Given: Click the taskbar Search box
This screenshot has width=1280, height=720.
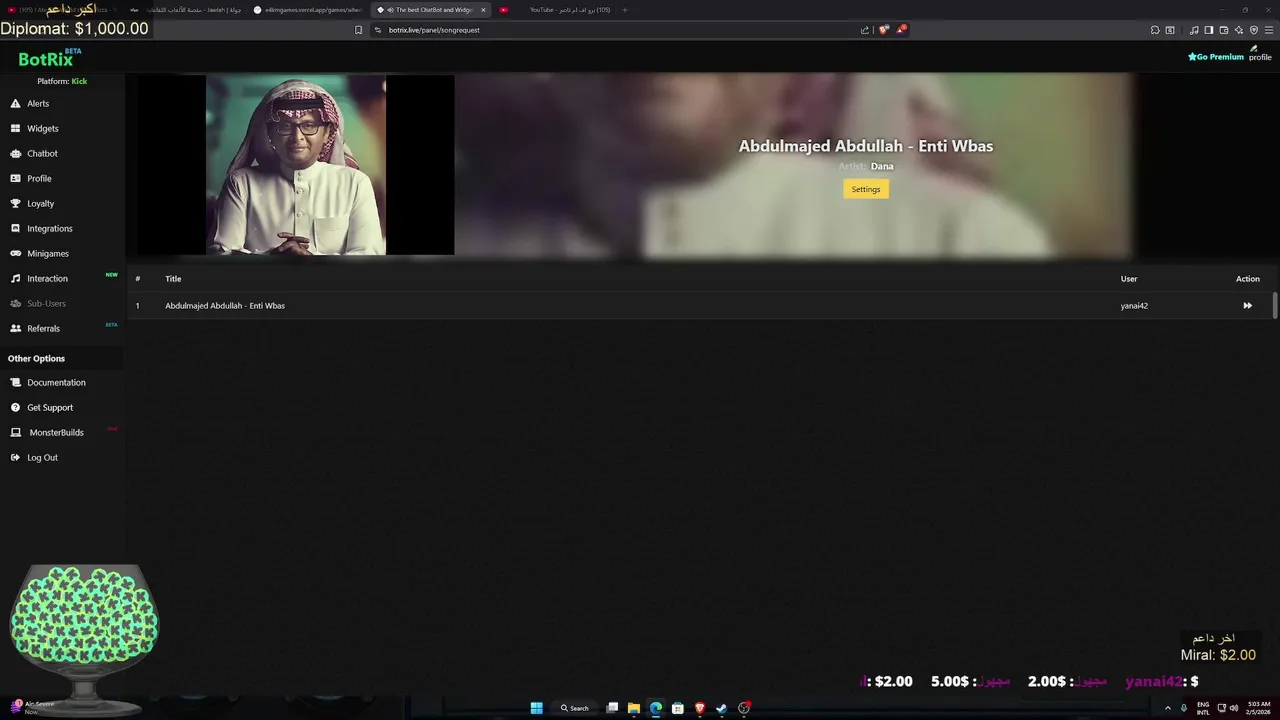Looking at the screenshot, I should point(575,708).
